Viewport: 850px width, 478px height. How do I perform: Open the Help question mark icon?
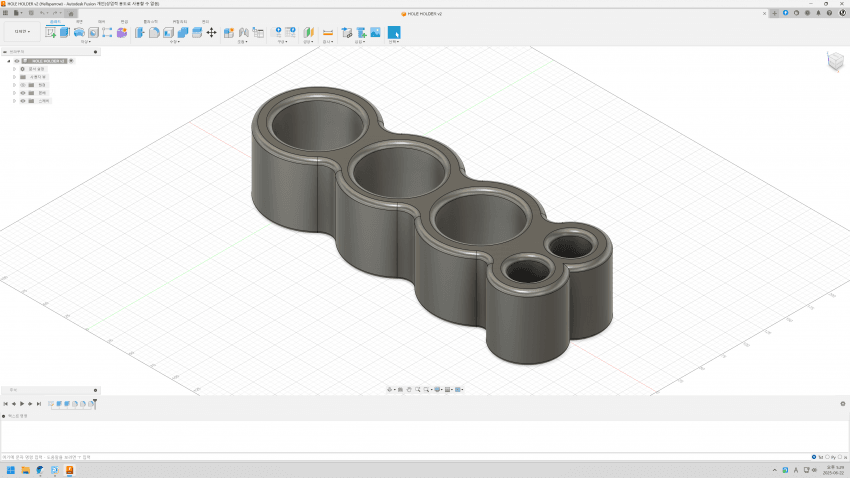click(x=829, y=13)
